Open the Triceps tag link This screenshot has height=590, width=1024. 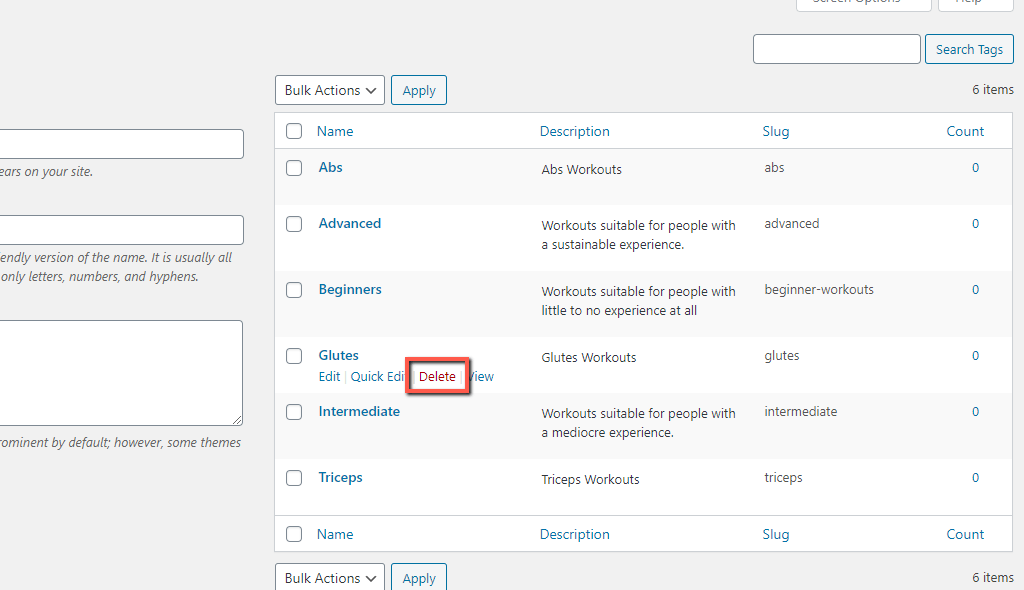[340, 478]
